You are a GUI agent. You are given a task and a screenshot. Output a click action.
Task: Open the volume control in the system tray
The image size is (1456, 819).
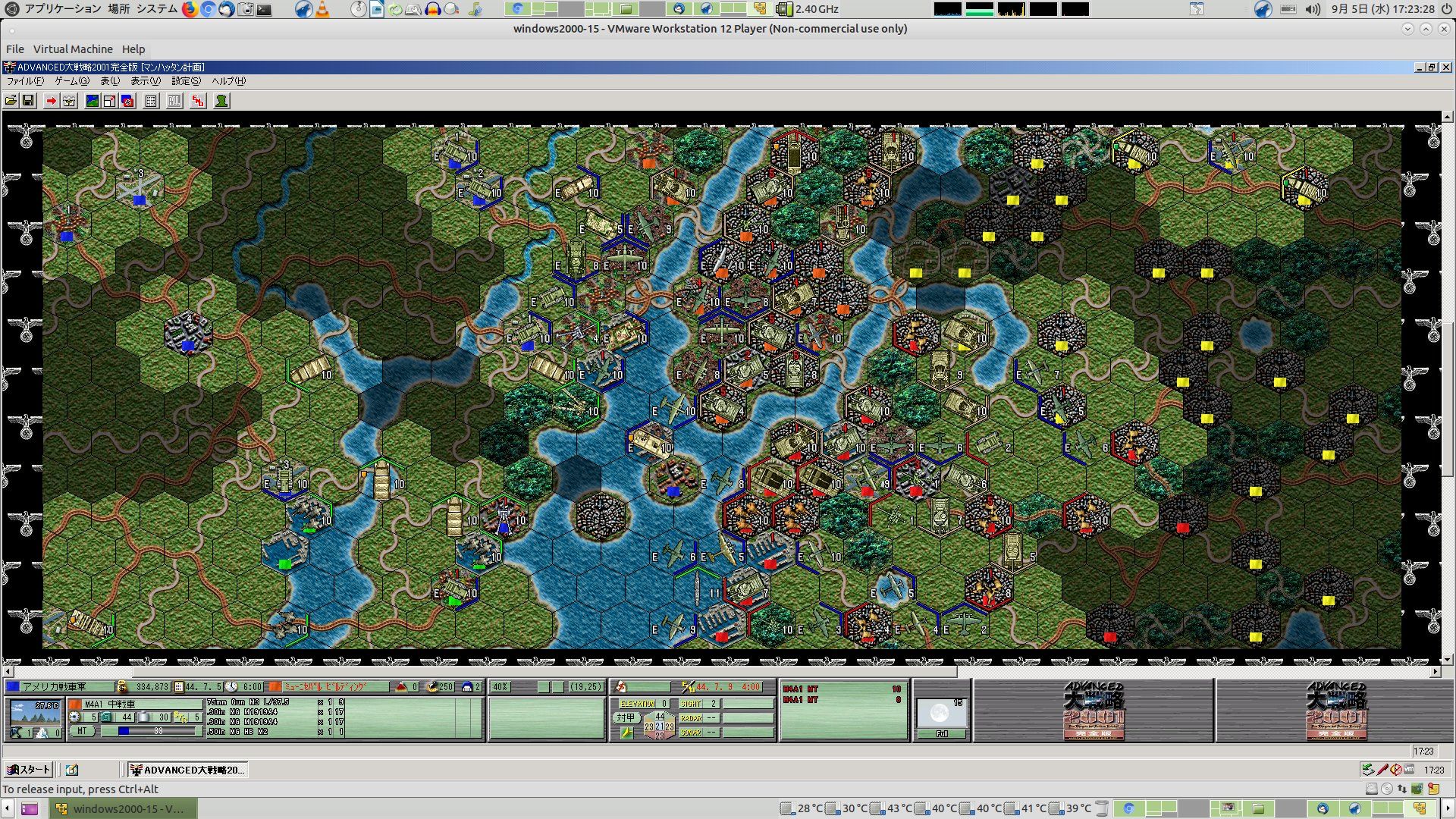pyautogui.click(x=1313, y=9)
